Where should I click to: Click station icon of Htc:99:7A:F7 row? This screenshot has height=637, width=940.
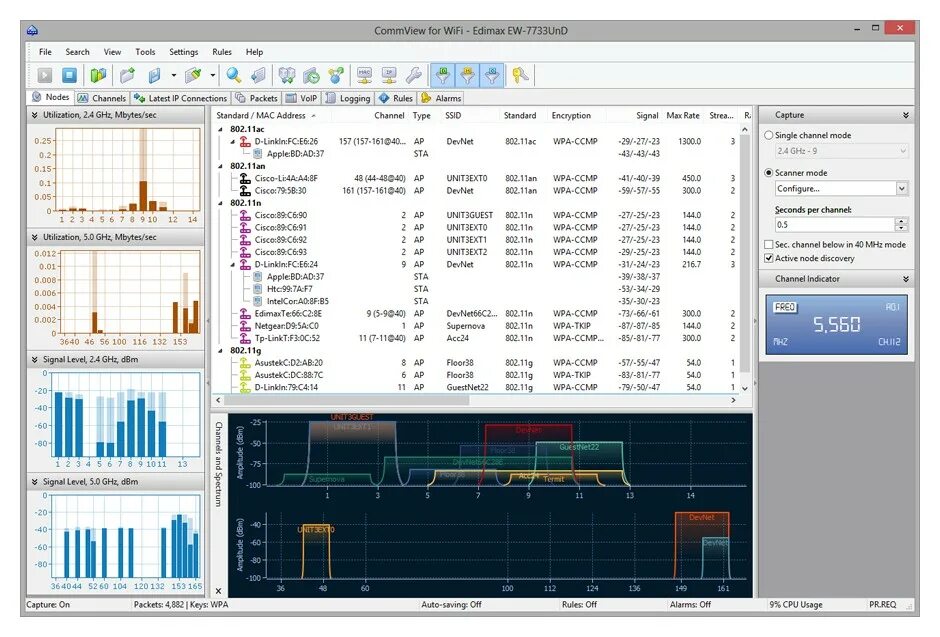(258, 289)
